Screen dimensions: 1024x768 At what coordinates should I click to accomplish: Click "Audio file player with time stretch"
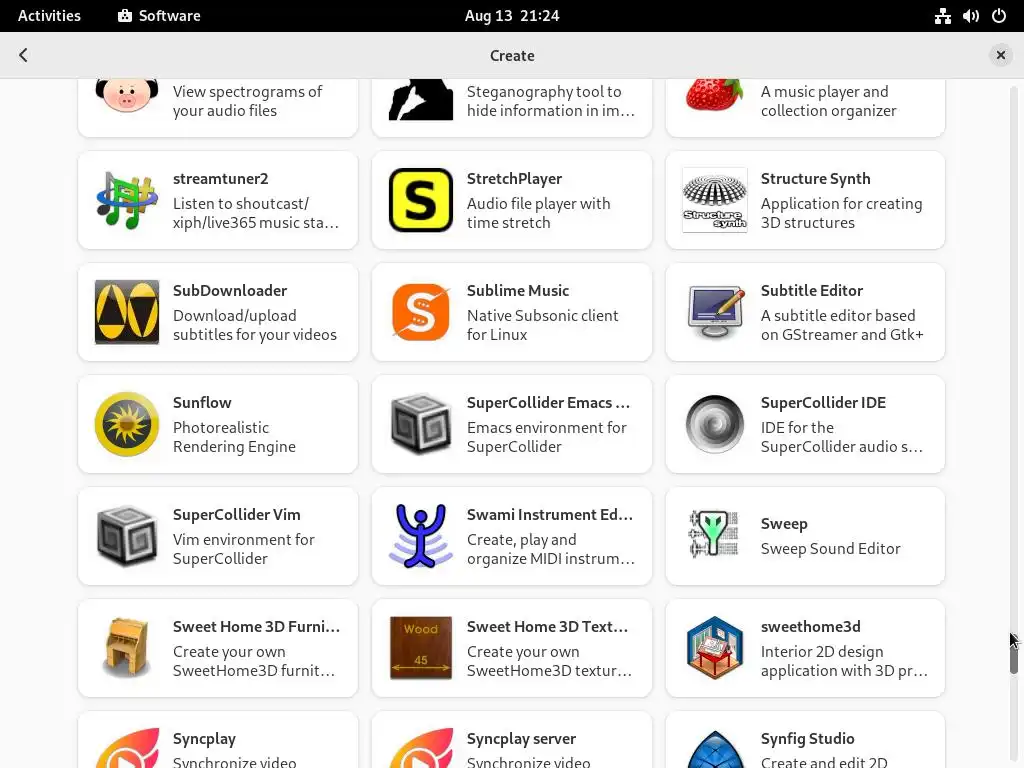pyautogui.click(x=538, y=213)
